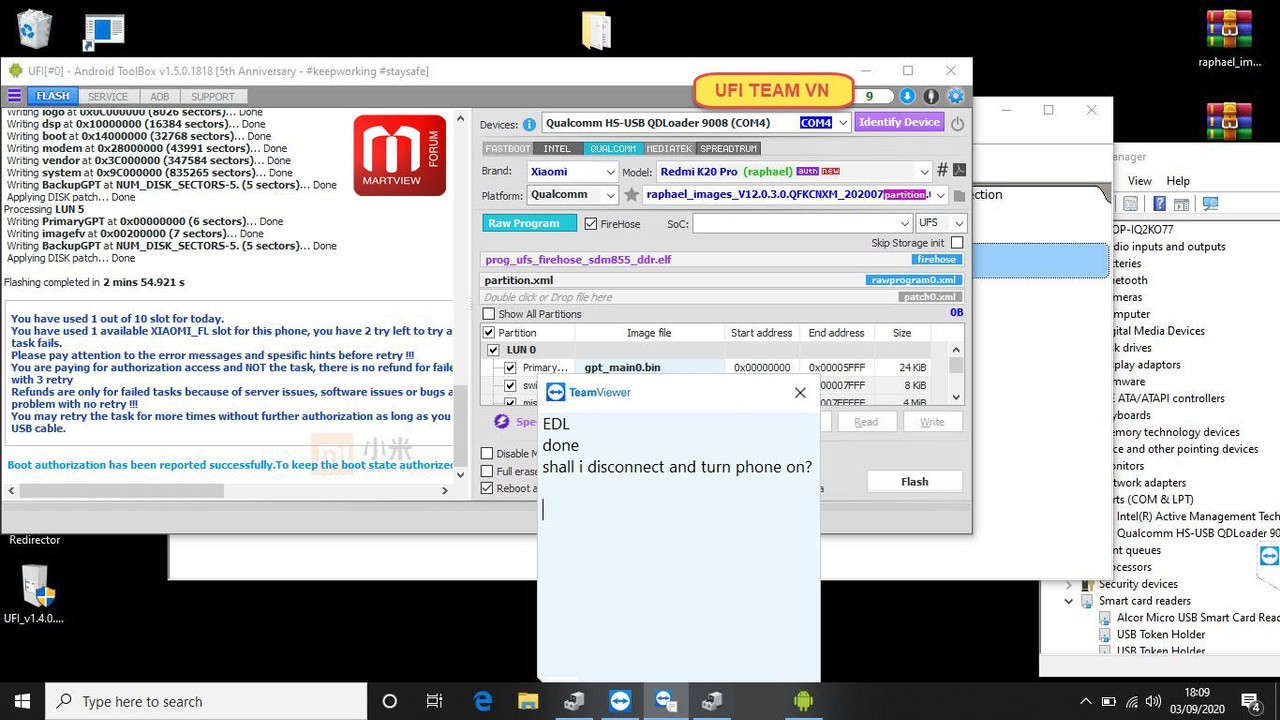
Task: Open UFI settings gear icon
Action: (956, 96)
